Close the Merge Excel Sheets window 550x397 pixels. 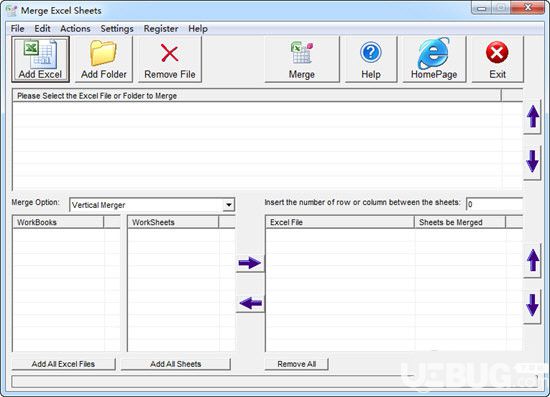pos(528,7)
